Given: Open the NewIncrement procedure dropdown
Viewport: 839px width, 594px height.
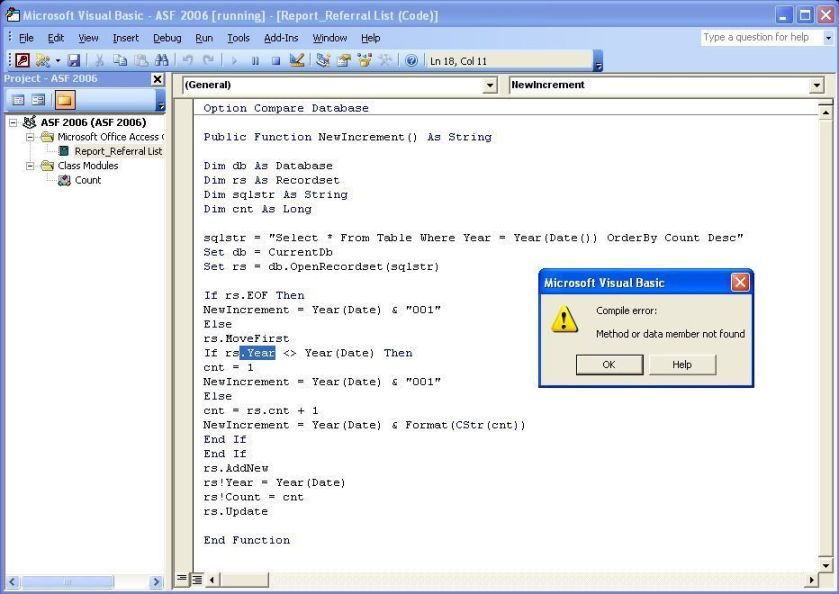Looking at the screenshot, I should (816, 85).
